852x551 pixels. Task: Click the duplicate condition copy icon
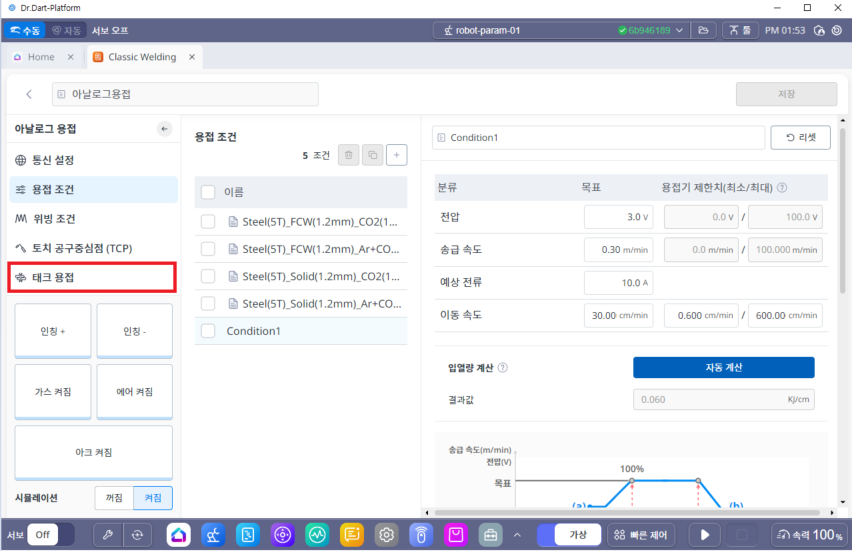pos(372,155)
